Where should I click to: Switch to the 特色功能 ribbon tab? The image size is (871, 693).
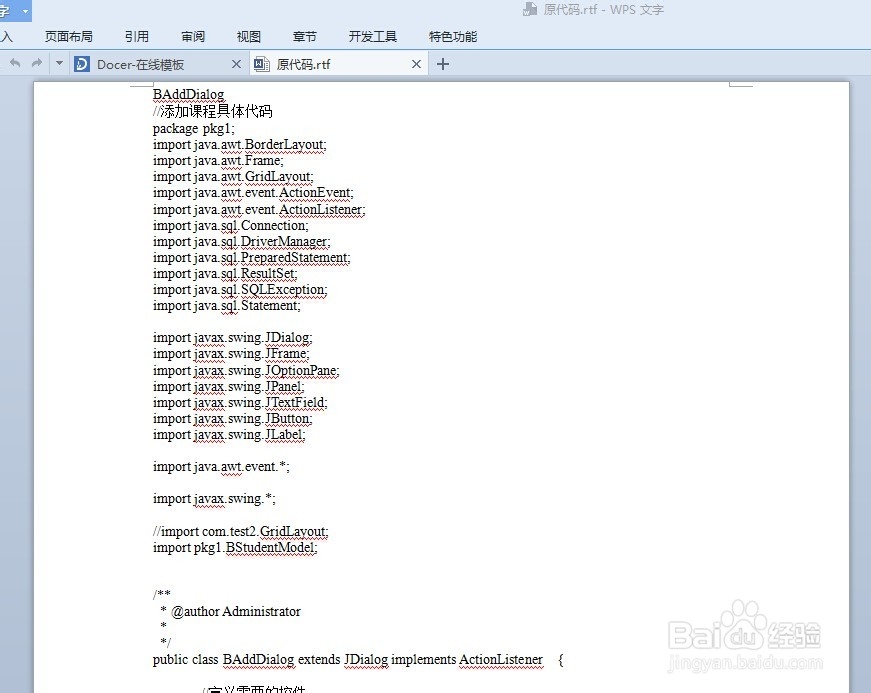[x=452, y=35]
